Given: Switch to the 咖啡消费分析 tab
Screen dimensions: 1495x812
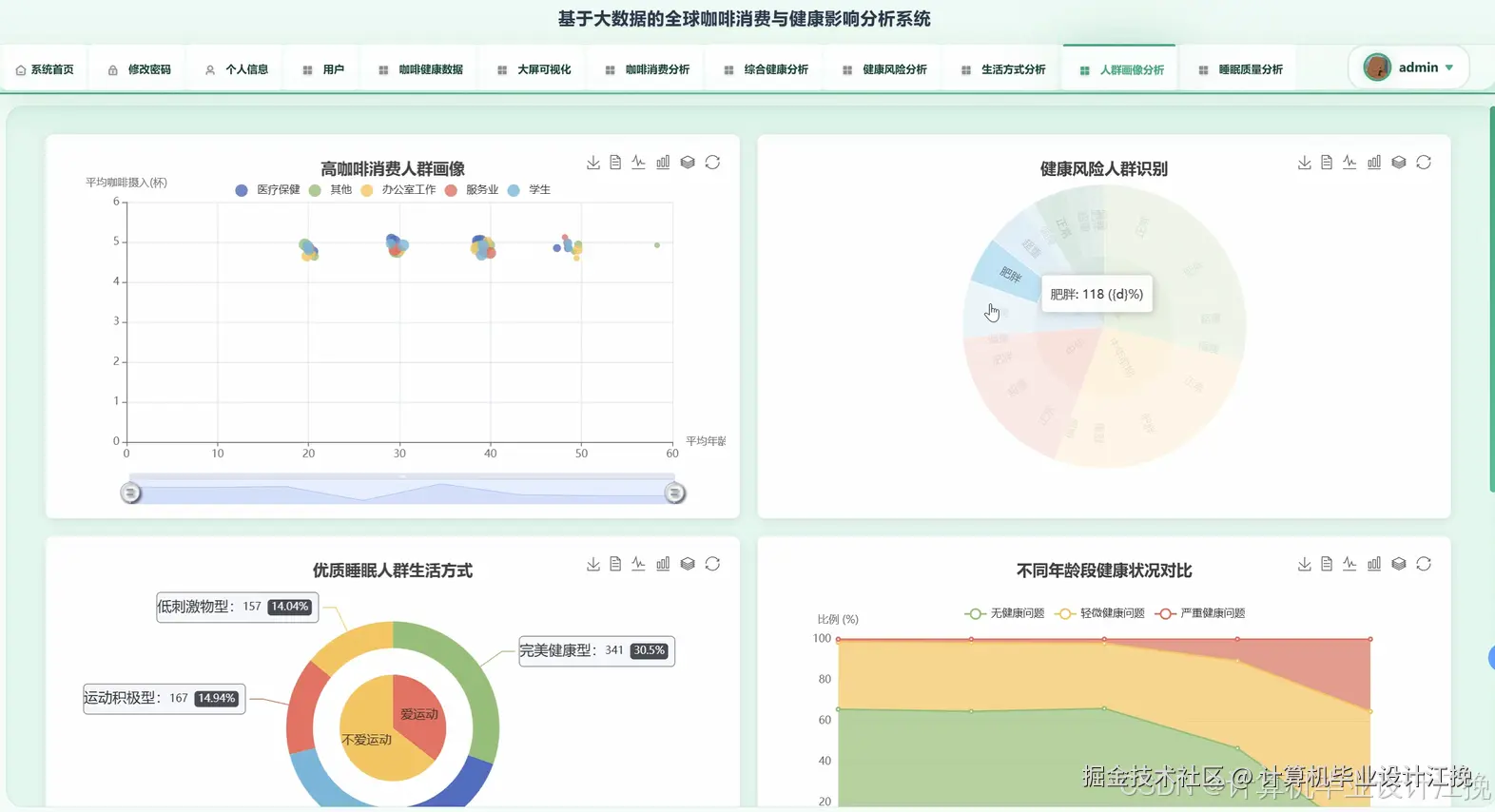Looking at the screenshot, I should pyautogui.click(x=647, y=69).
